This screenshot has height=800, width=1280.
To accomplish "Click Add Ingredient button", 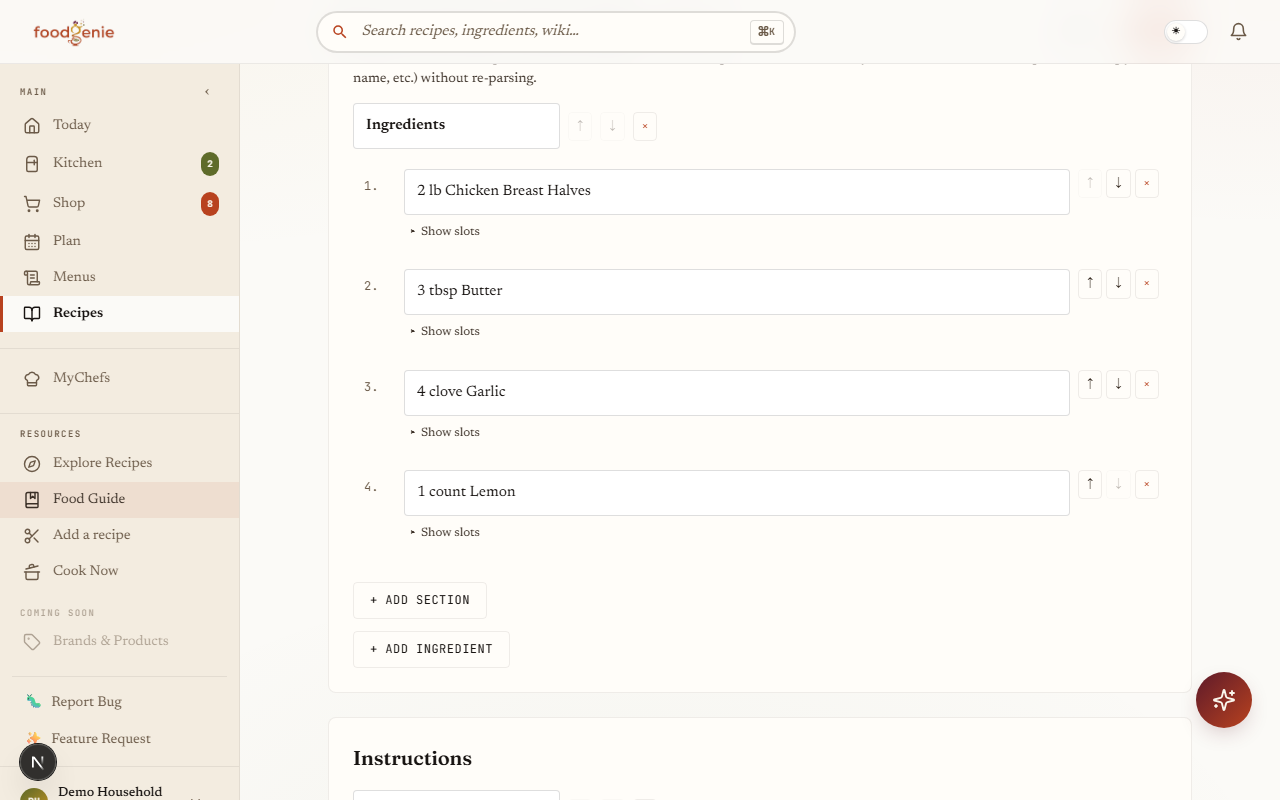I will [431, 649].
